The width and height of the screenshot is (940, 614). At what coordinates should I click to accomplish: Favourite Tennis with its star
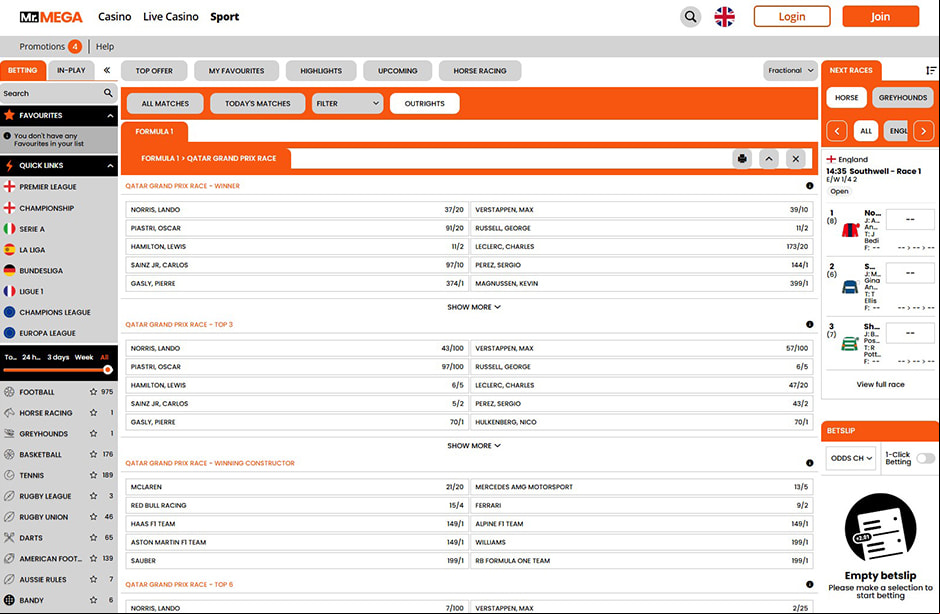pyautogui.click(x=93, y=475)
